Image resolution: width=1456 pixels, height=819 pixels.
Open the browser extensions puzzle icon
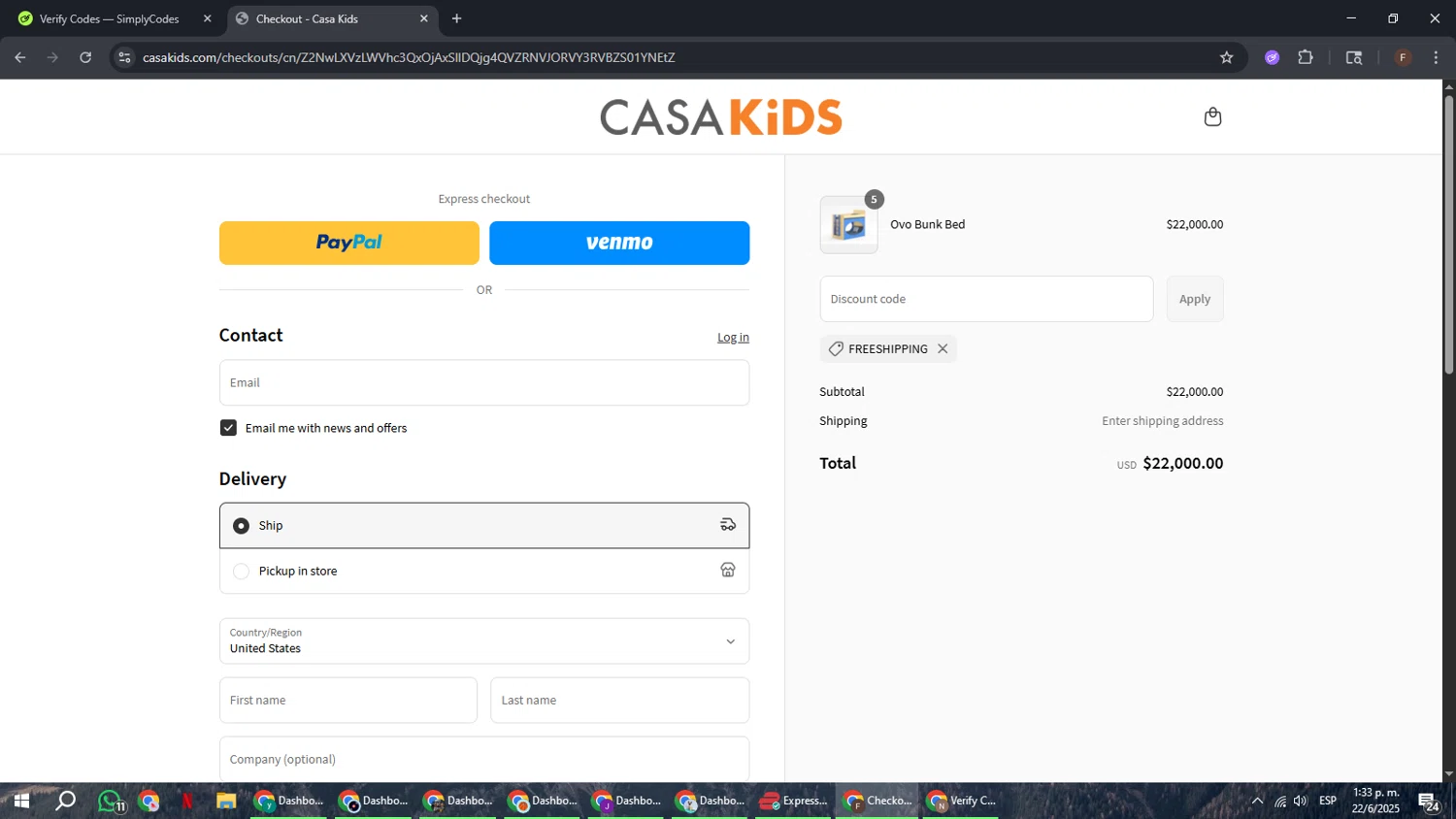click(1306, 57)
